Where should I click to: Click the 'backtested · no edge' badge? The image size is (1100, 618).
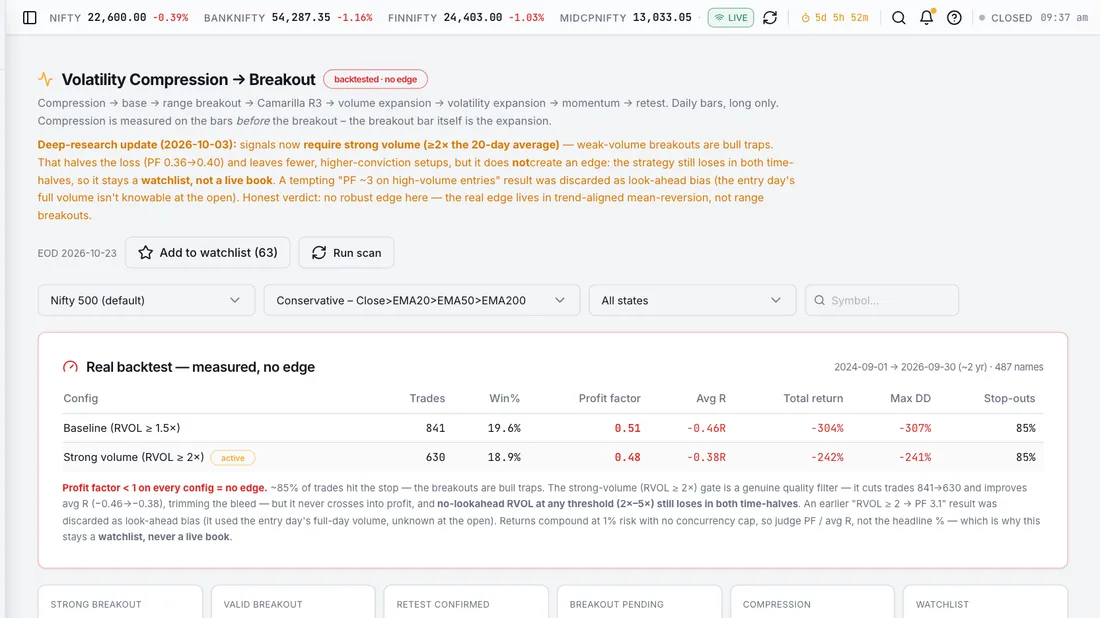pyautogui.click(x=375, y=79)
